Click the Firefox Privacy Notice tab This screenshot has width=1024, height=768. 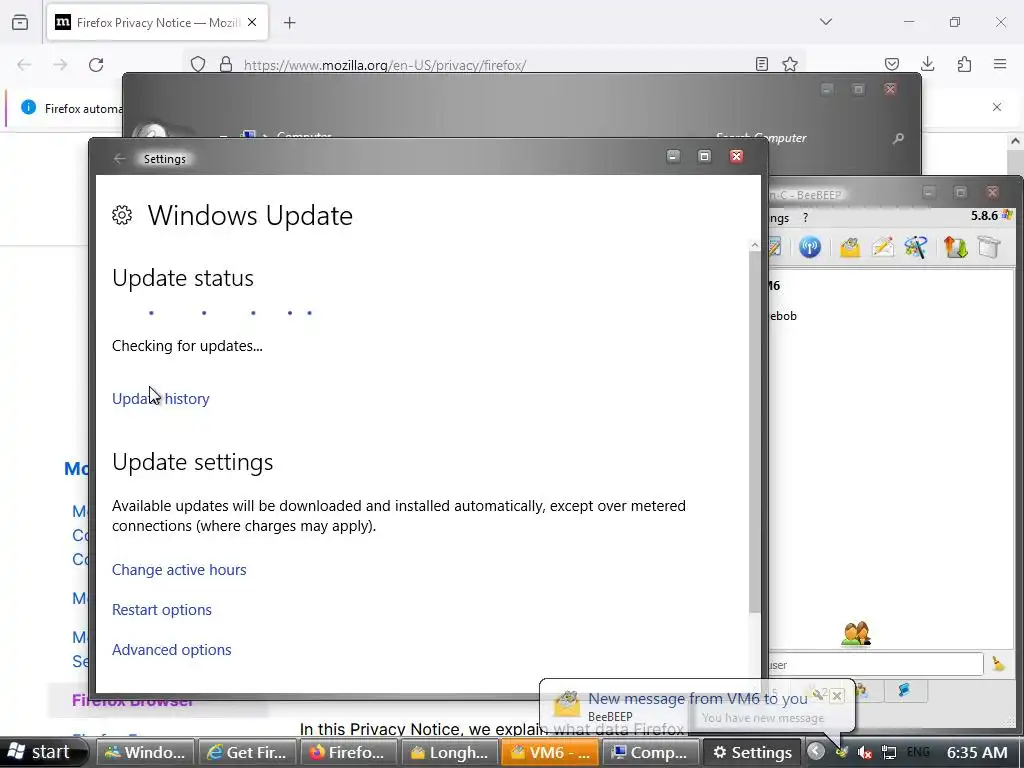pos(157,23)
